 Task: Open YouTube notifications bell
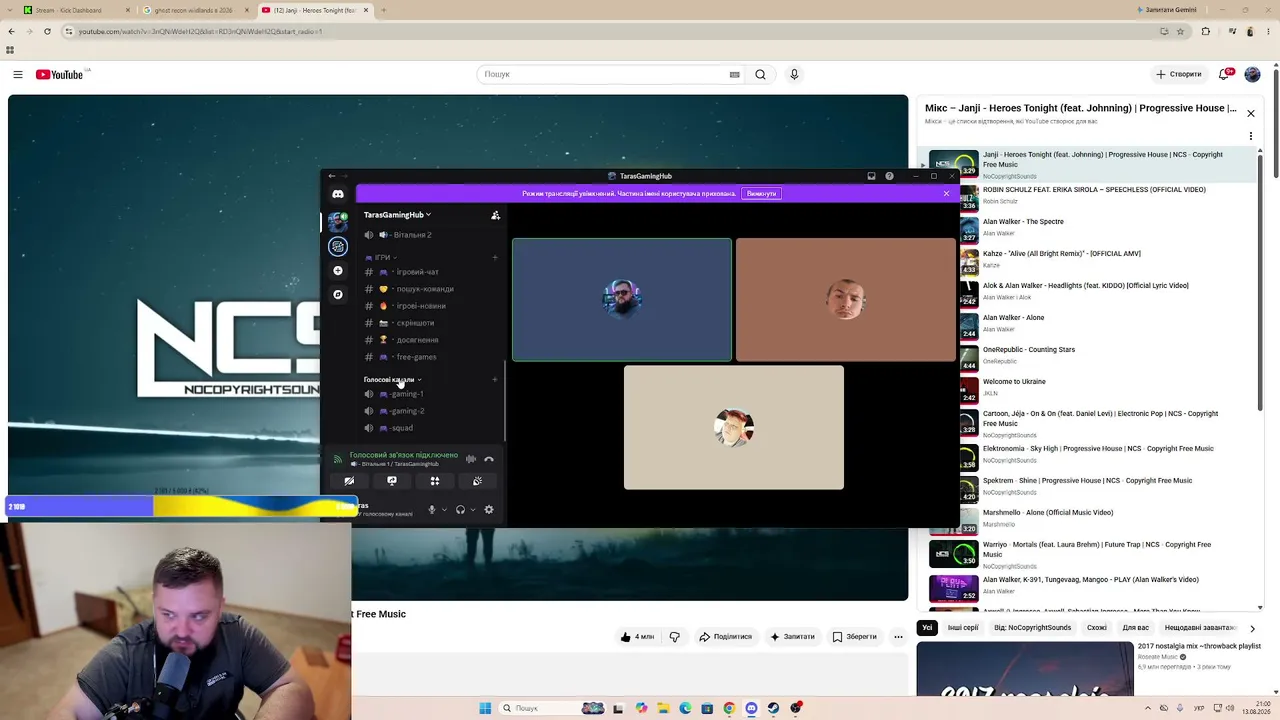pos(1224,74)
